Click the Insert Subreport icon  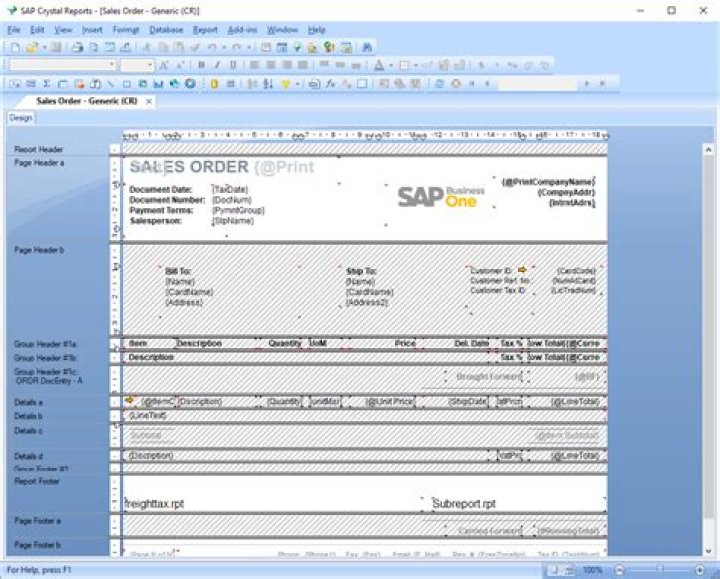pos(95,84)
